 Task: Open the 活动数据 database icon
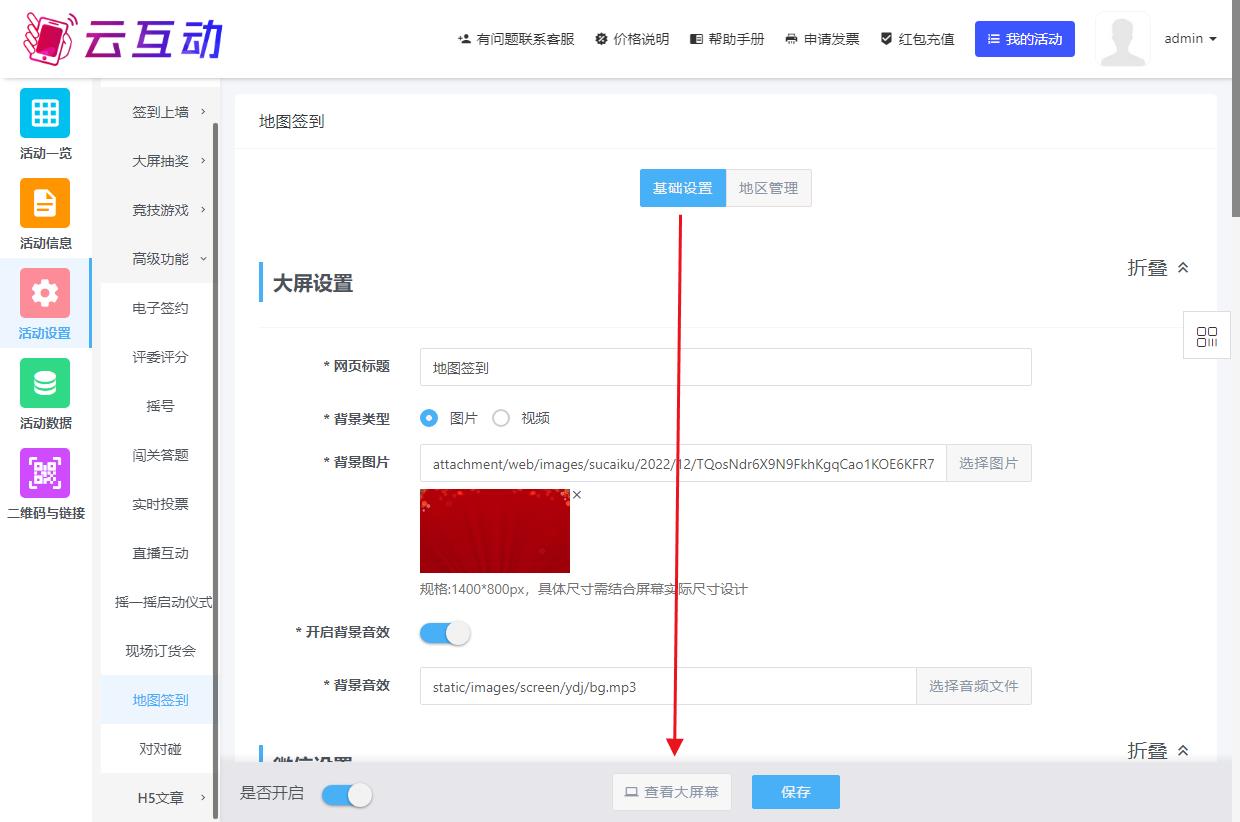45,383
